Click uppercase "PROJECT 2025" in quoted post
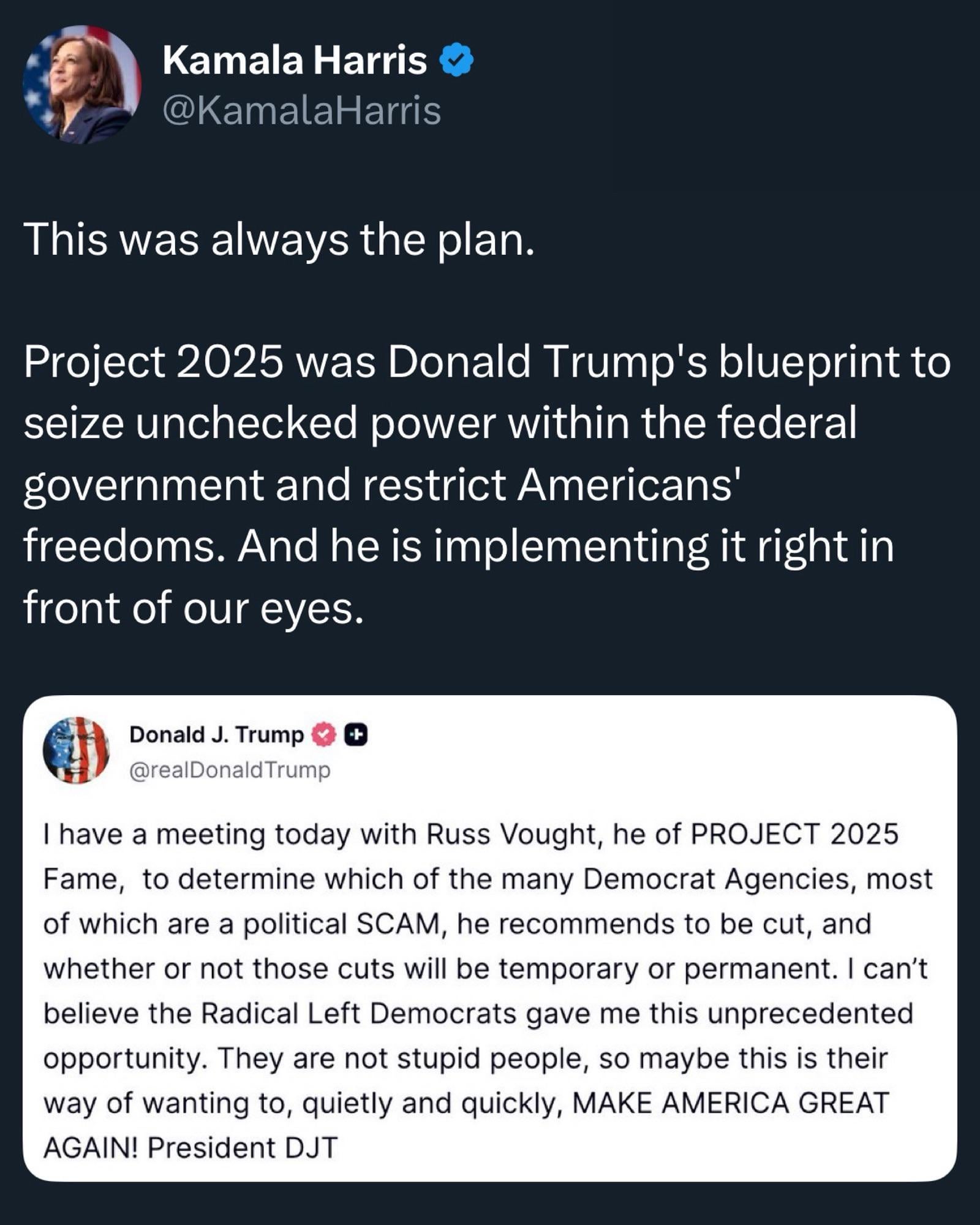980x1225 pixels. (x=794, y=835)
